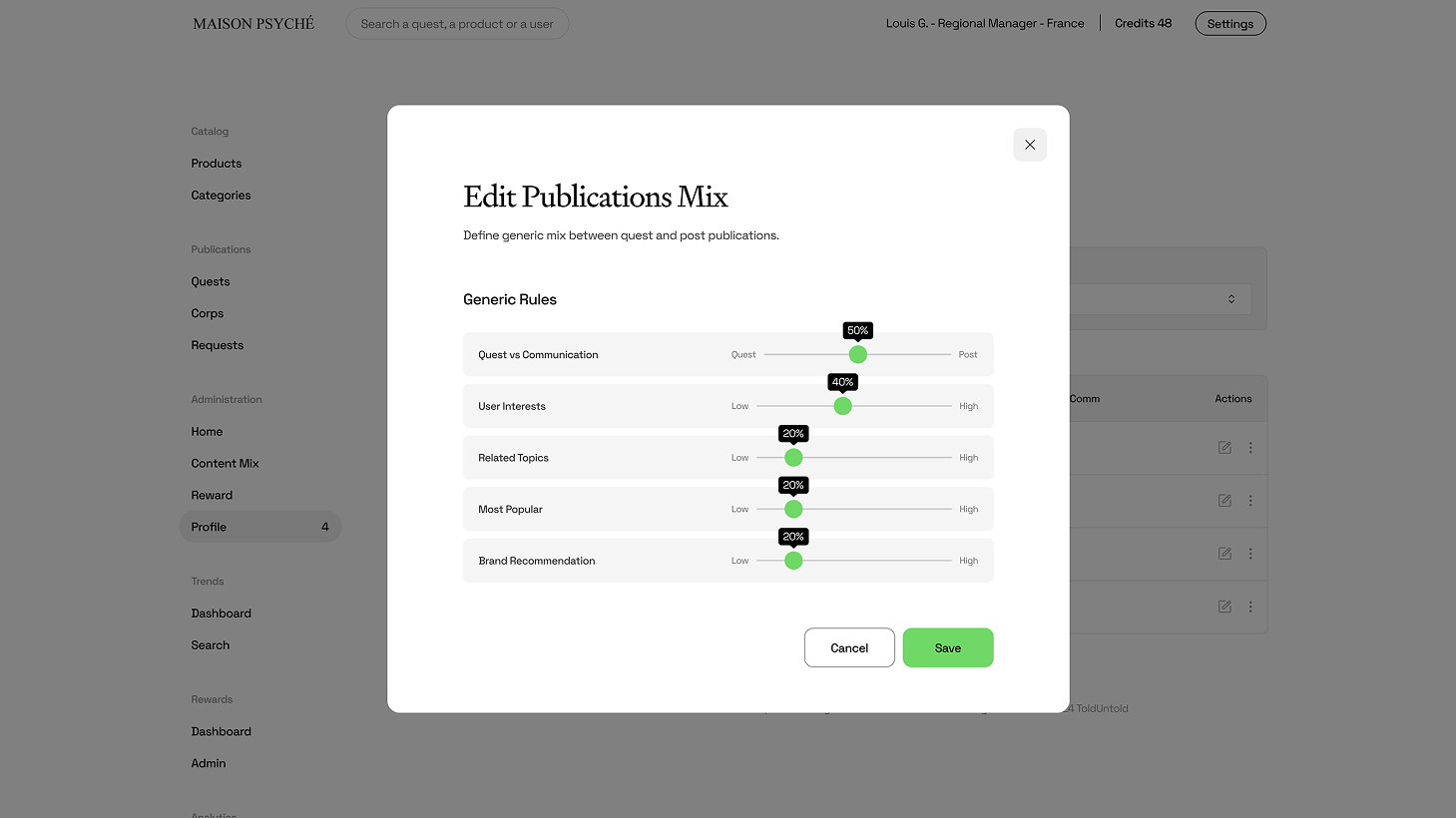The width and height of the screenshot is (1456, 818).
Task: Select Profile in the Administration menu
Action: coord(210,527)
